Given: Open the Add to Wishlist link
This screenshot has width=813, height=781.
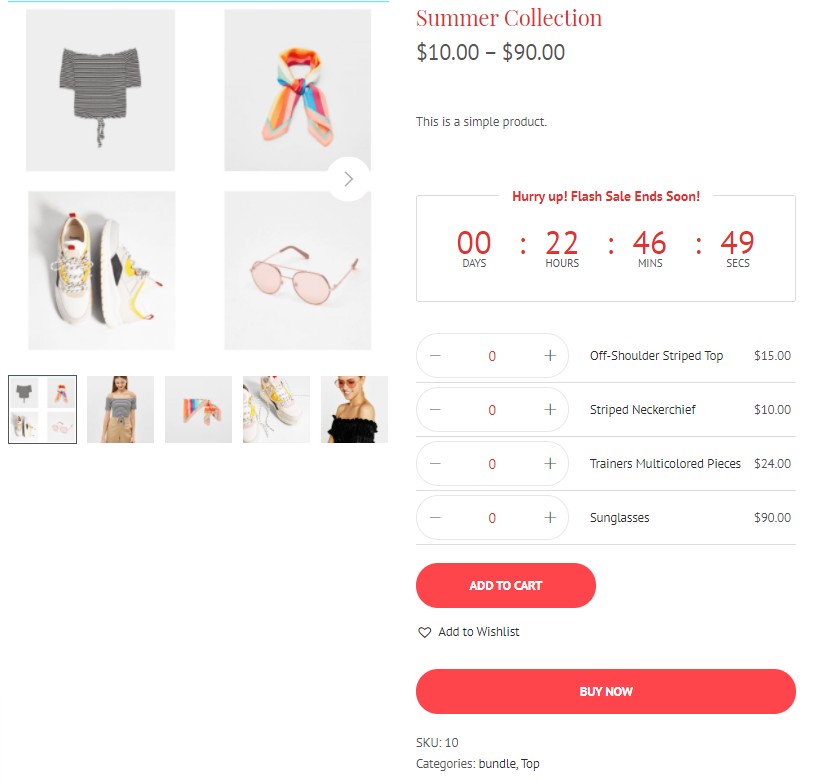Looking at the screenshot, I should pos(479,632).
